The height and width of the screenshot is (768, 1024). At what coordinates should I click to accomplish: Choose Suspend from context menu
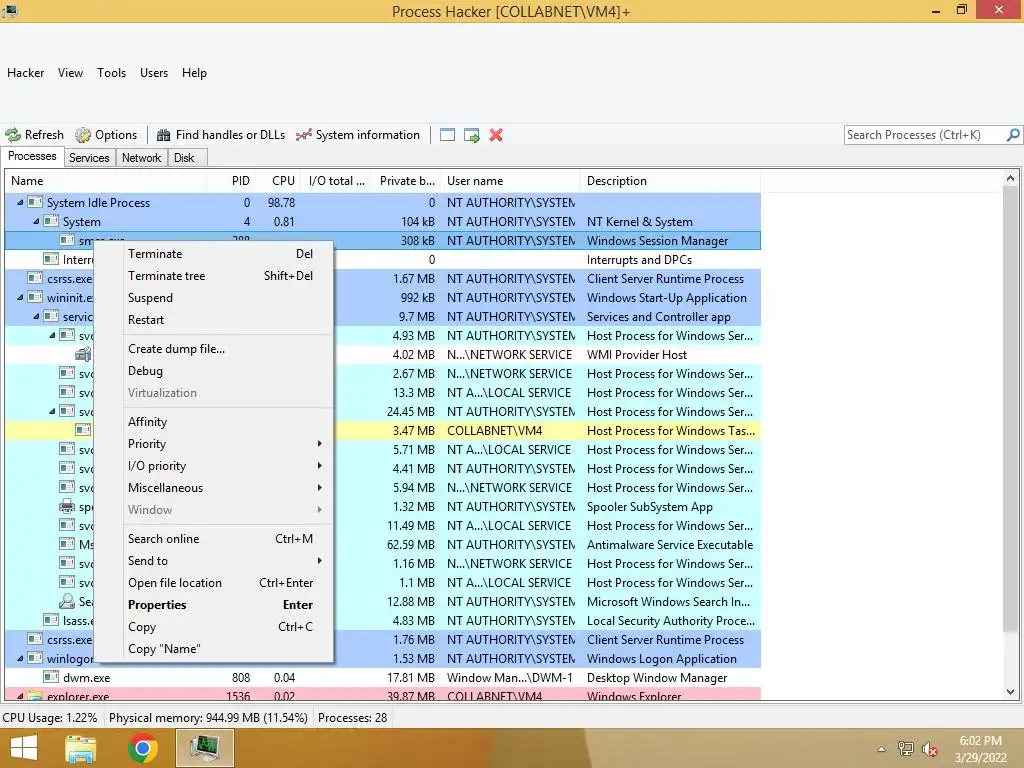[x=225, y=298]
